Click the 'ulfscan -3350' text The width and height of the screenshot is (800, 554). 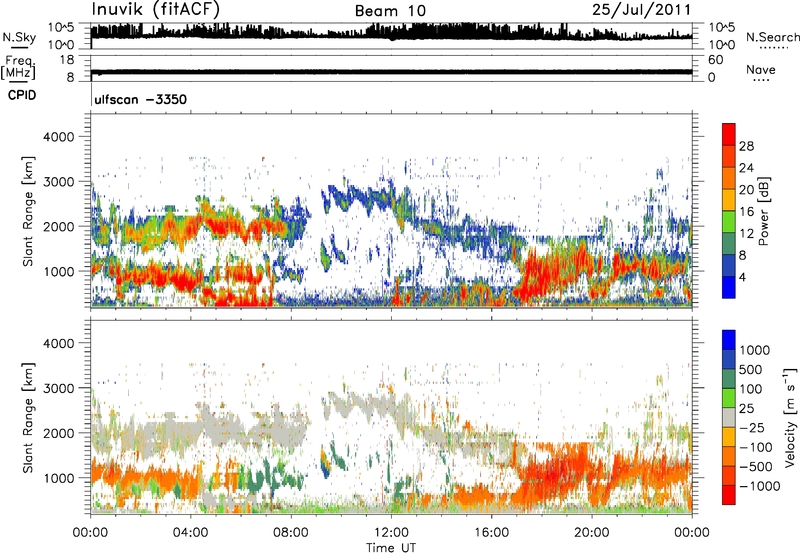point(140,99)
